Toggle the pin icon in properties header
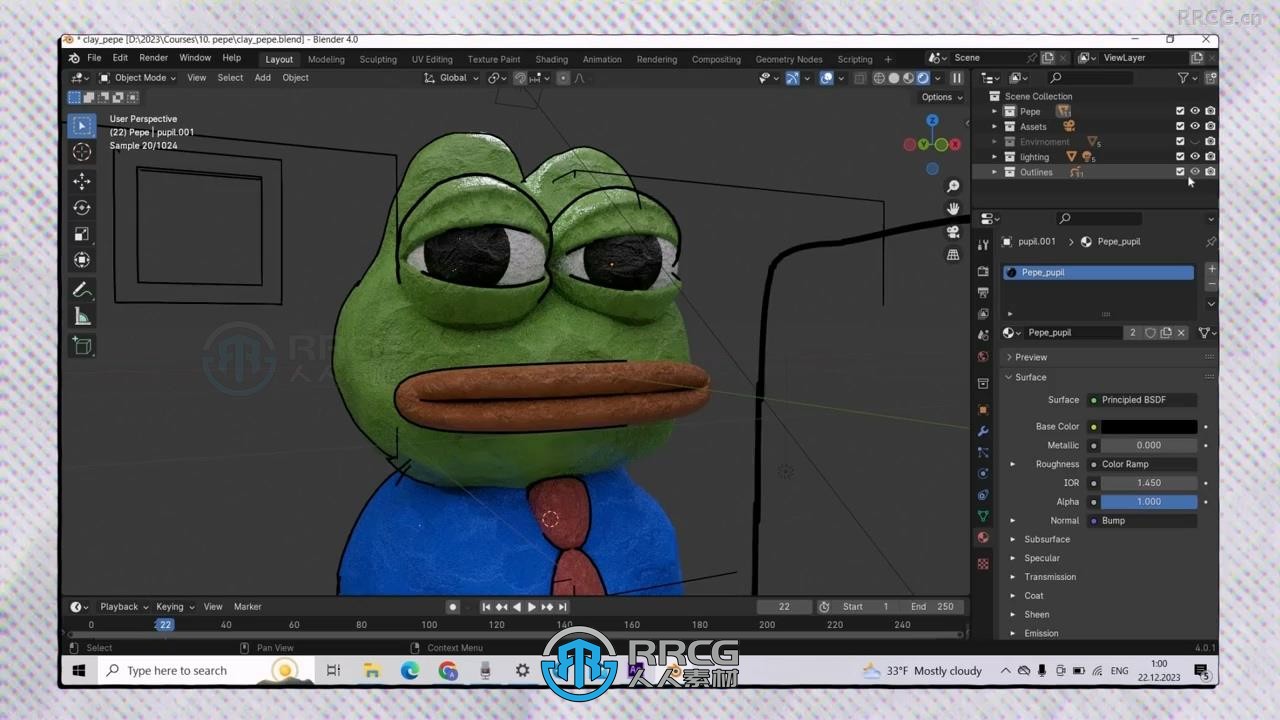This screenshot has height=720, width=1280. point(1210,242)
